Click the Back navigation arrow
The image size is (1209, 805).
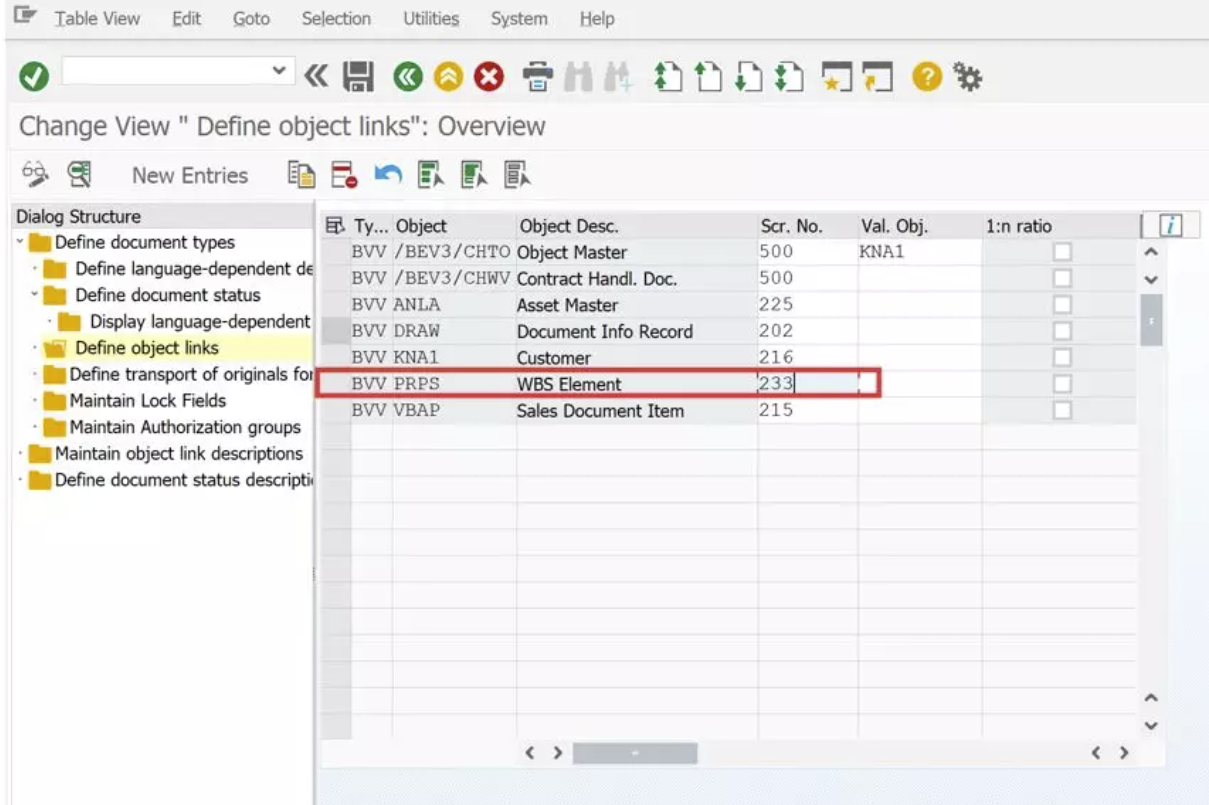click(x=406, y=74)
